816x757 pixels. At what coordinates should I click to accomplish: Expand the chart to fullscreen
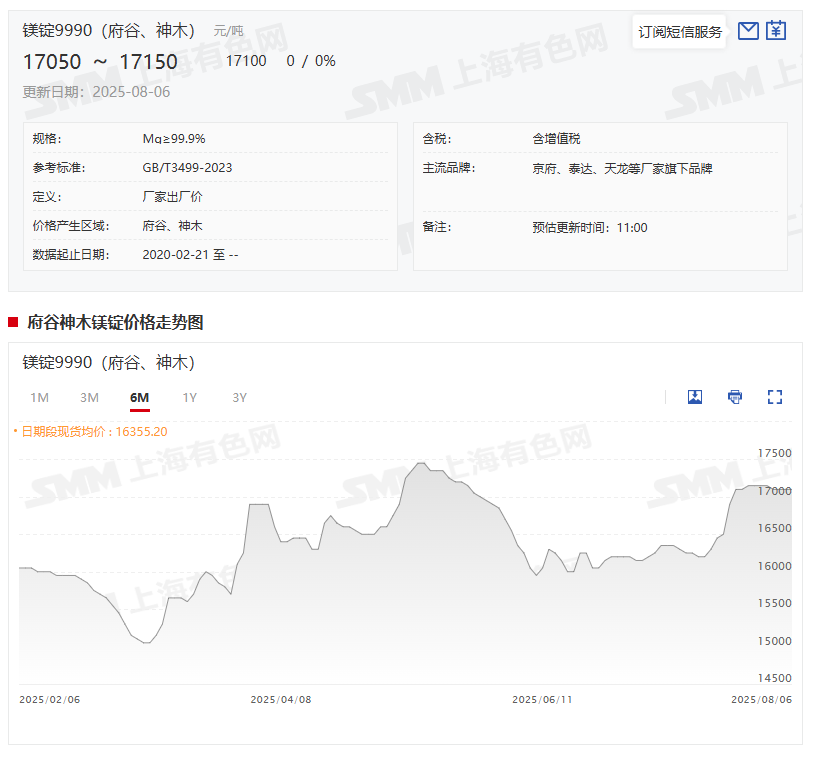(x=775, y=397)
